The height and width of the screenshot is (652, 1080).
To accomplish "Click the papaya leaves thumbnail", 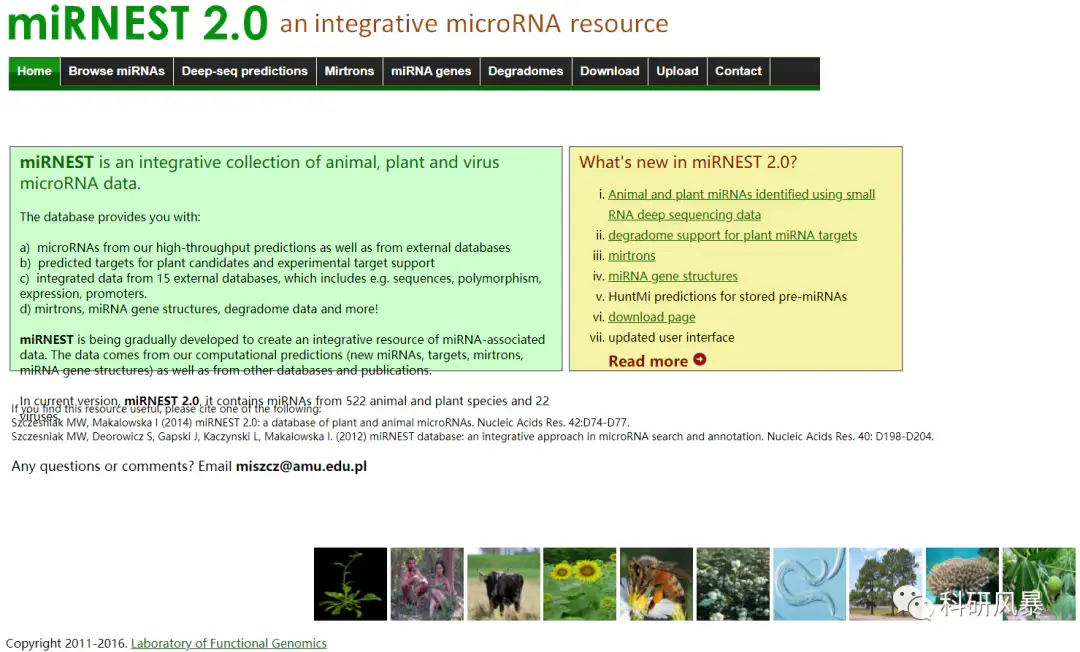I will pyautogui.click(x=1039, y=584).
